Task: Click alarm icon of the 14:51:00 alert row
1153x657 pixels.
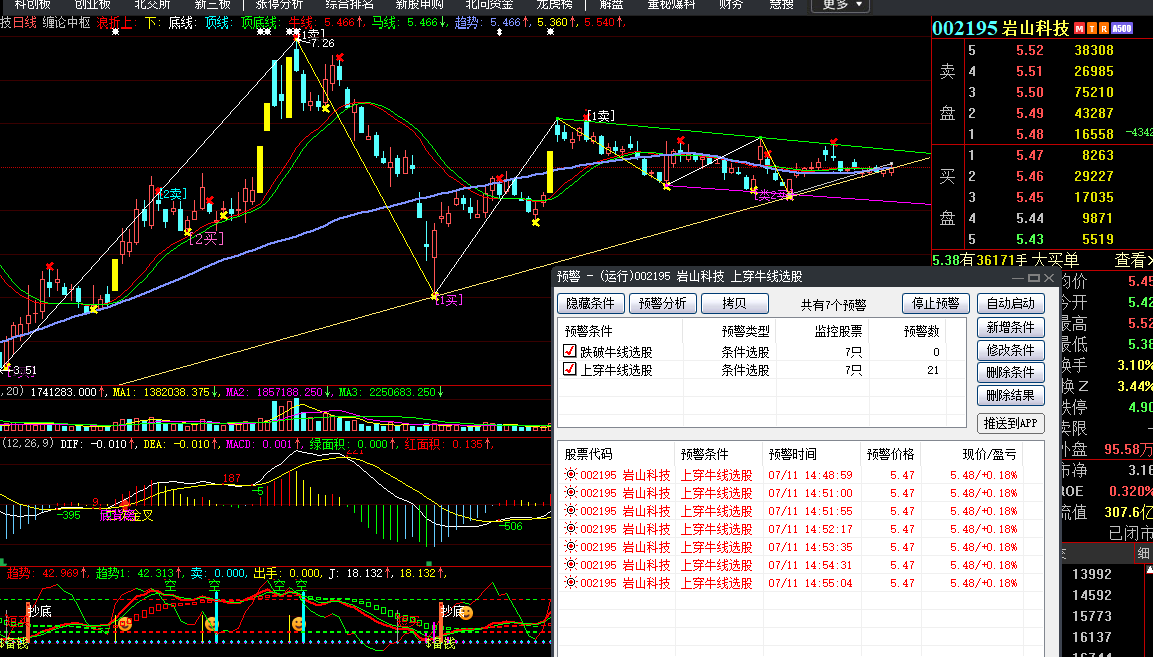Action: tap(571, 493)
